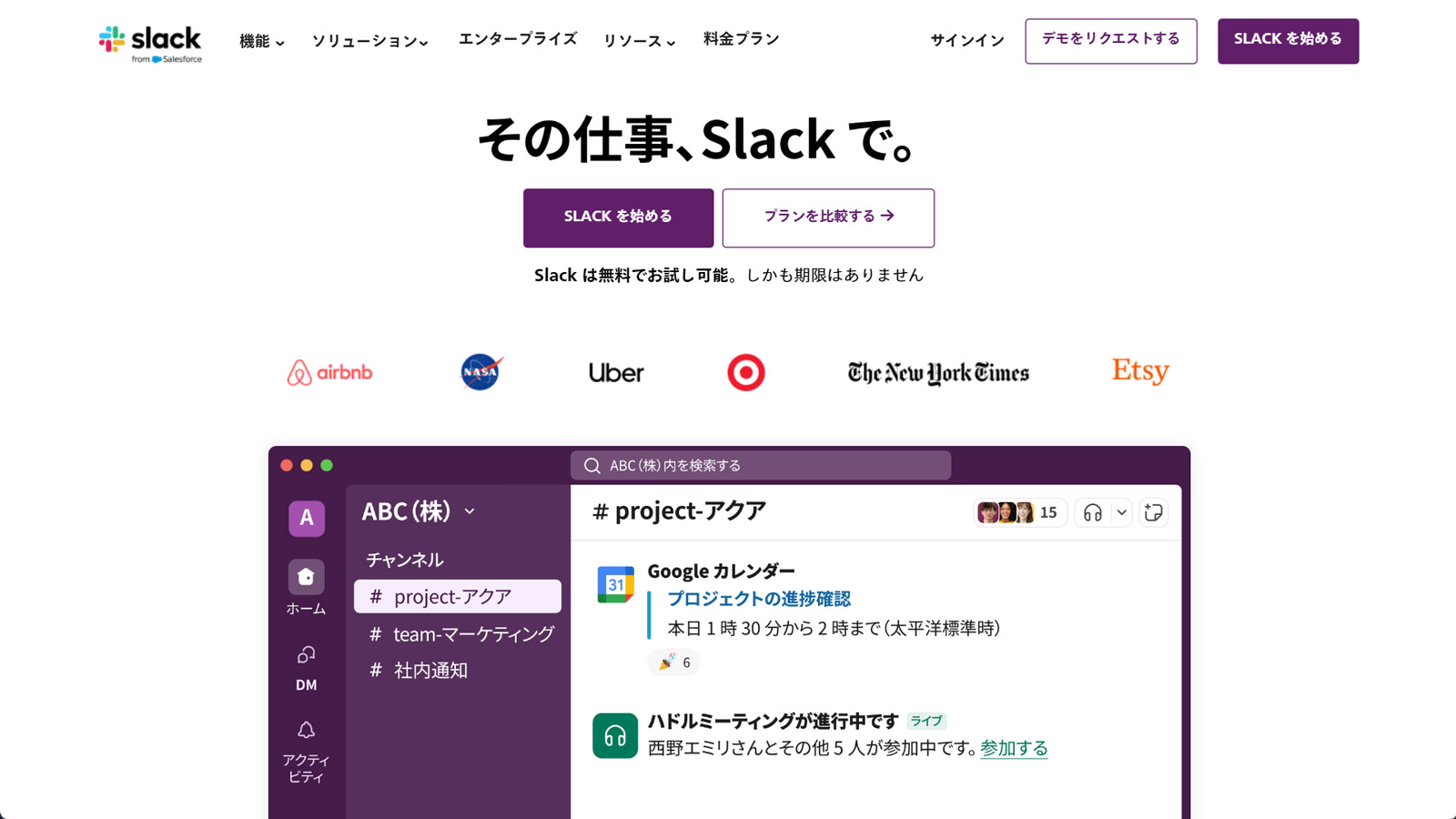Open the ABC（株） workspace dropdown
1456x819 pixels.
click(419, 511)
